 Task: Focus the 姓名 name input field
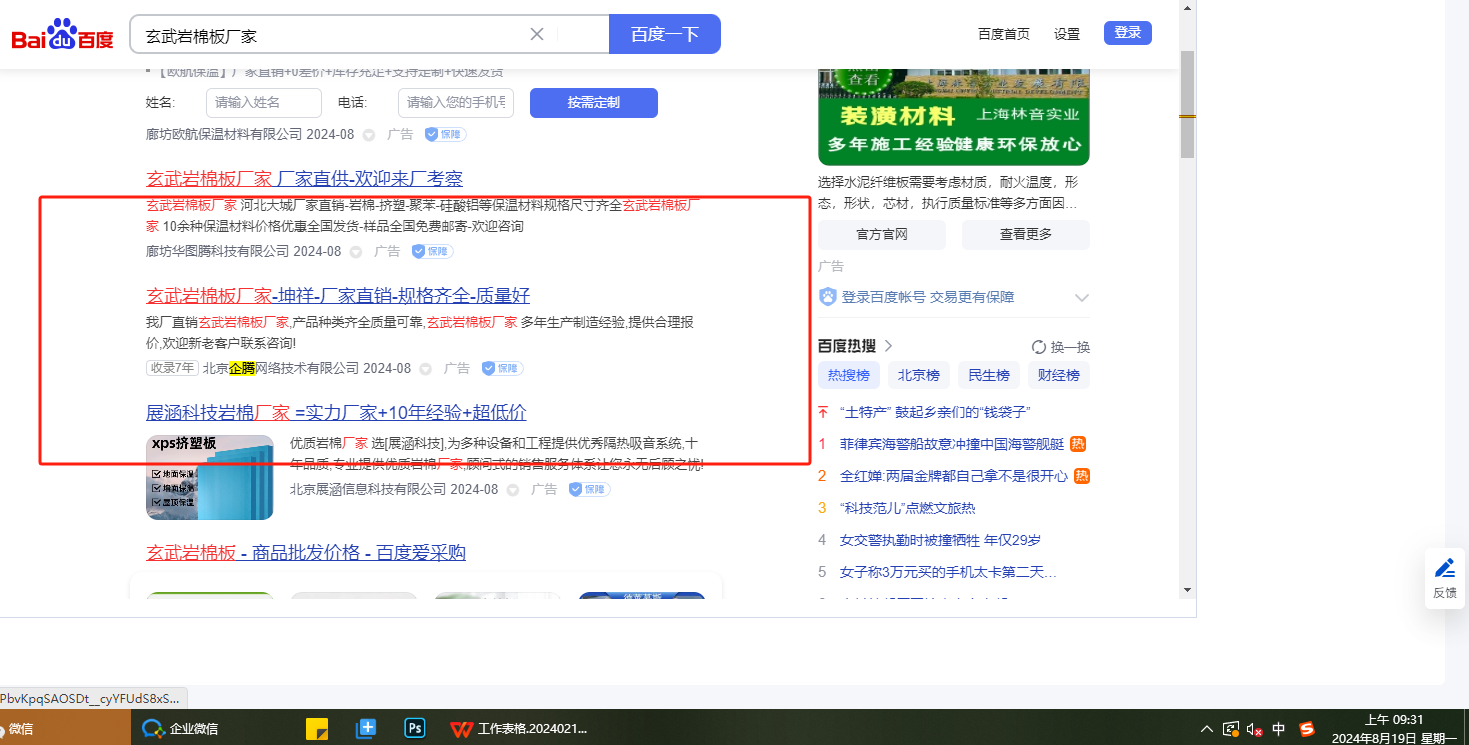click(264, 102)
